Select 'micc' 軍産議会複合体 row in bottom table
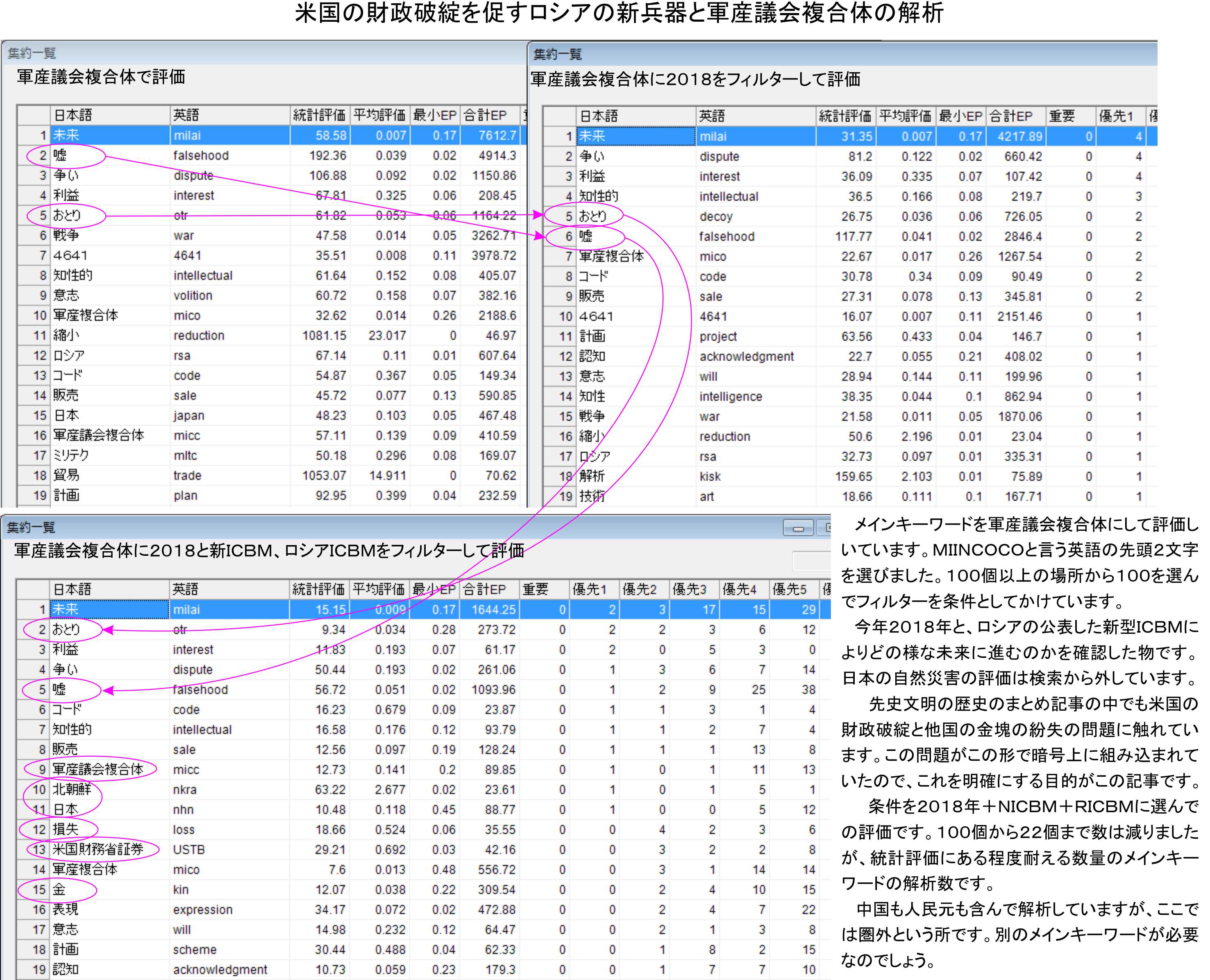The width and height of the screenshot is (1210, 980). pyautogui.click(x=423, y=770)
